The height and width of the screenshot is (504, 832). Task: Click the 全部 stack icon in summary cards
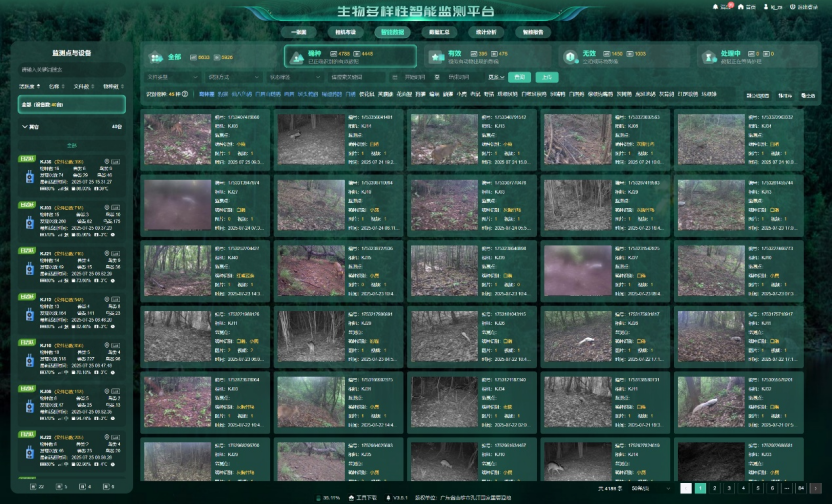pos(156,57)
